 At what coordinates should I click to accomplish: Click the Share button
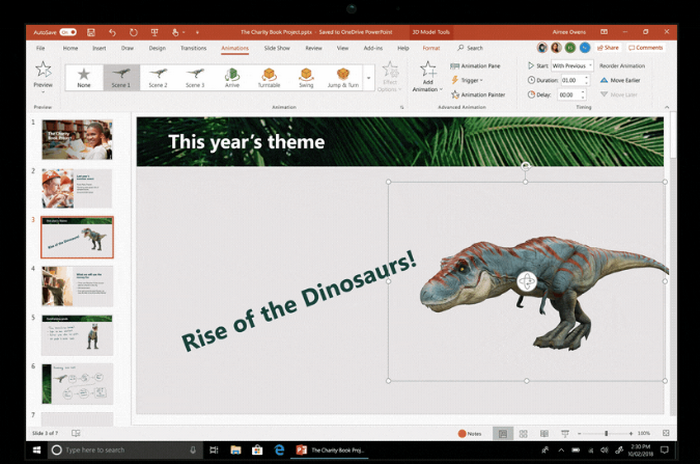608,47
